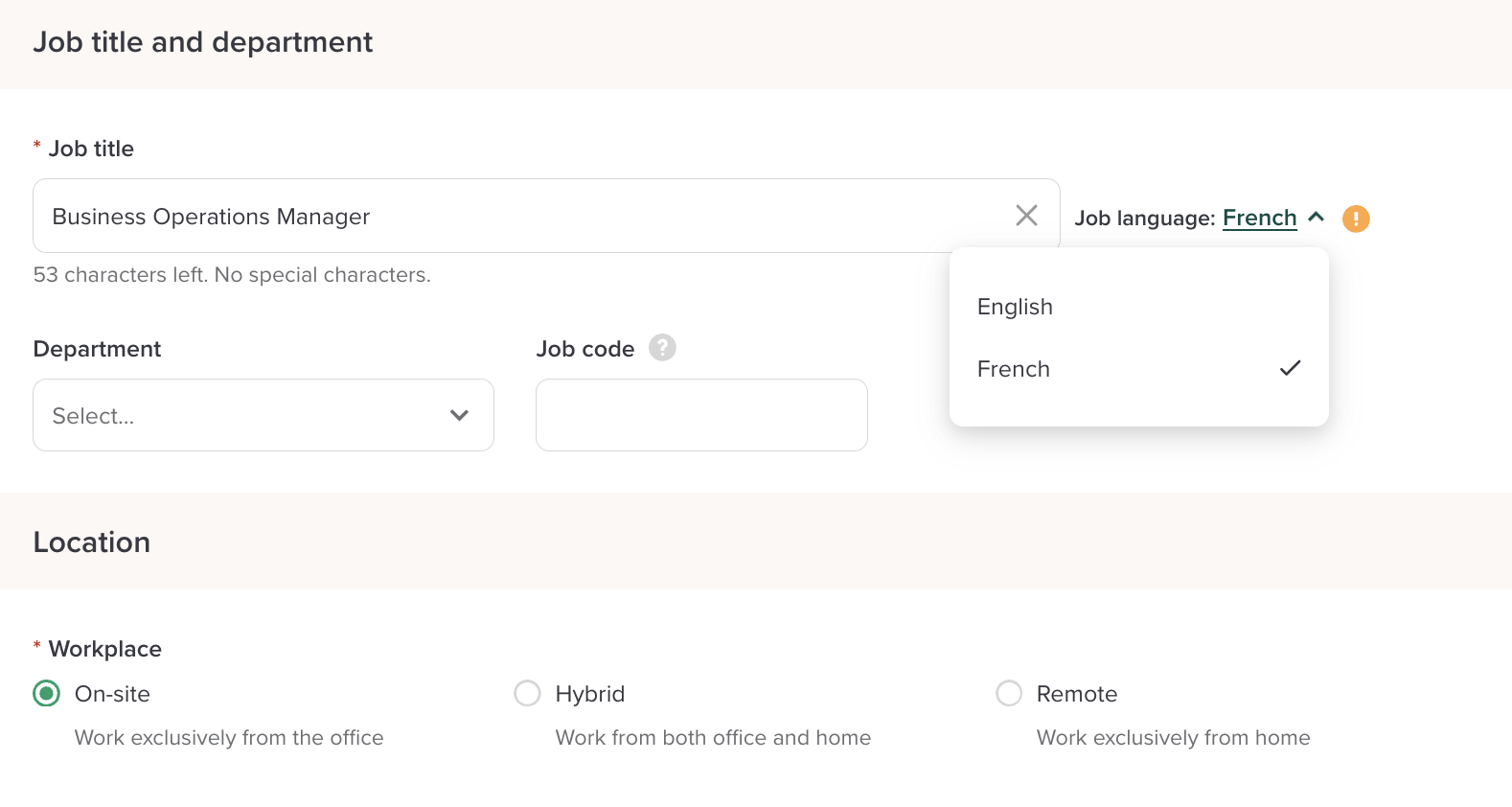Select the French language menu option
The width and height of the screenshot is (1512, 807).
click(x=1014, y=369)
